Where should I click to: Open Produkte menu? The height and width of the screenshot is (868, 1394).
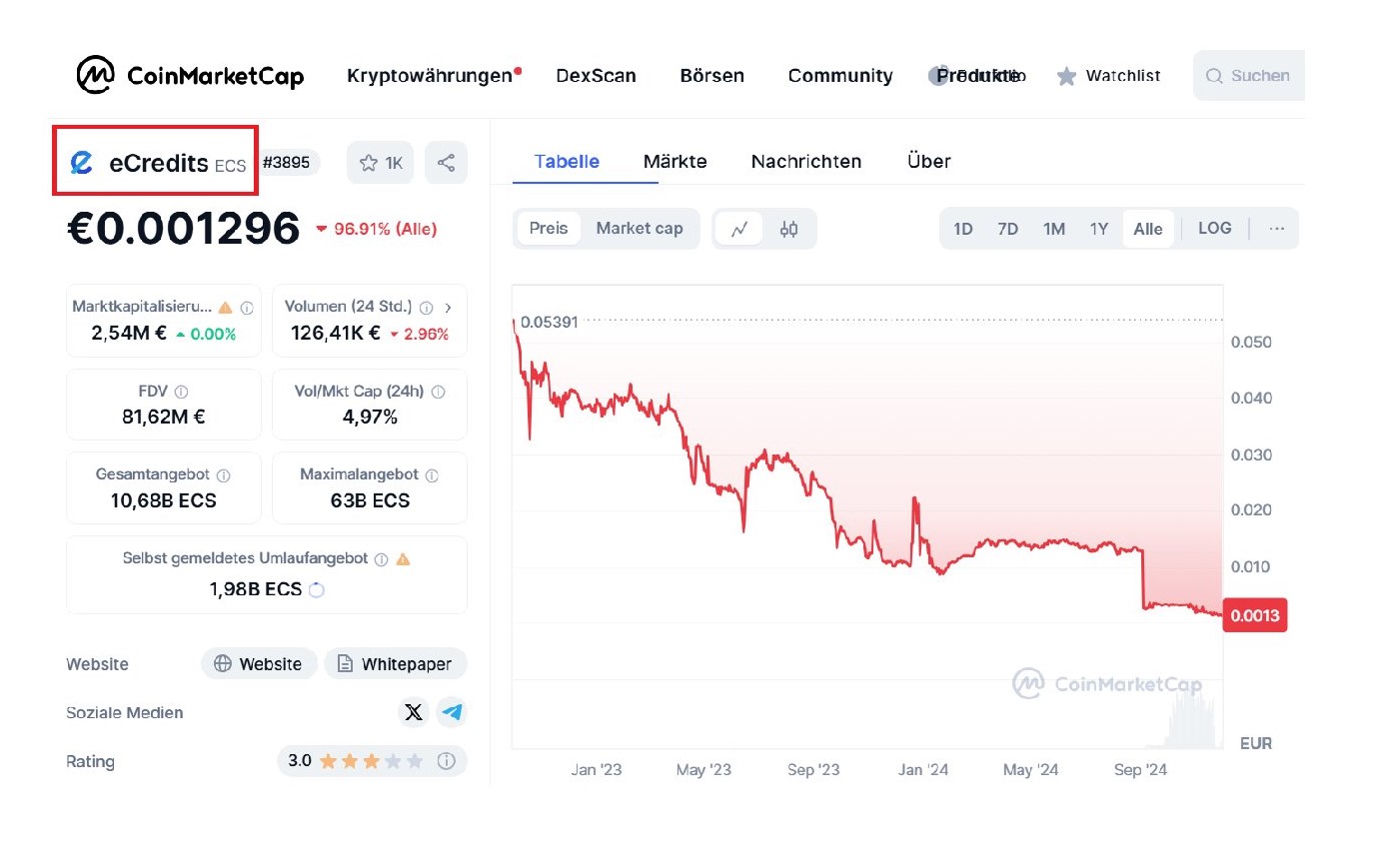977,76
